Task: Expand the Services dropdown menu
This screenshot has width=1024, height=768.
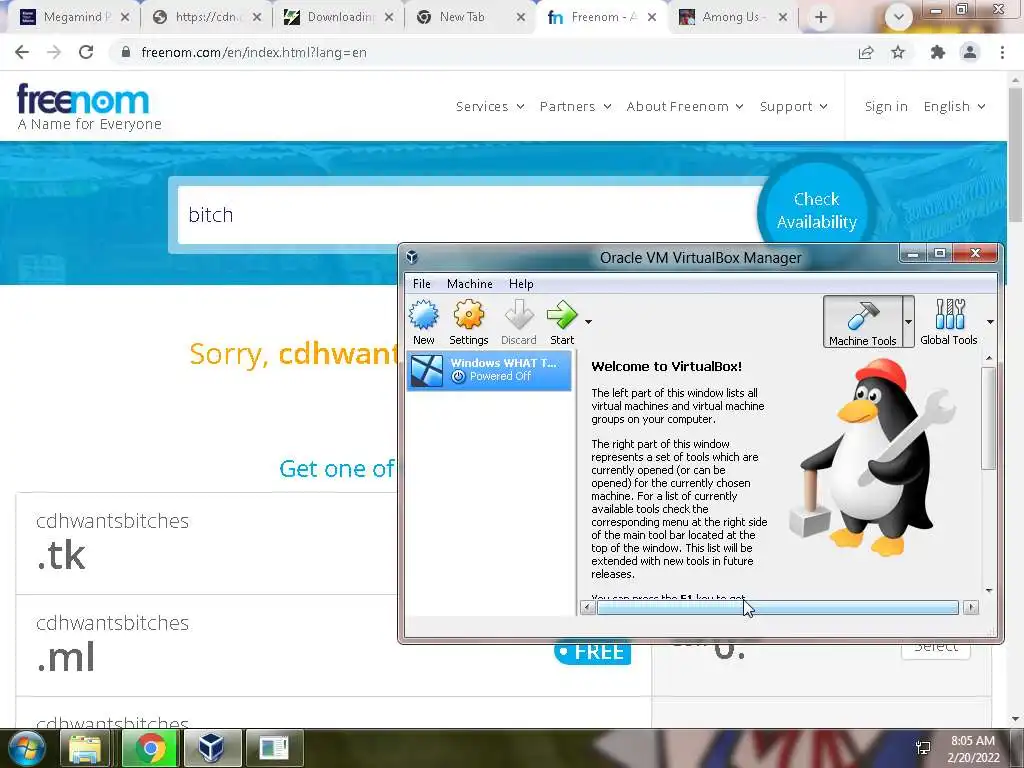Action: [490, 106]
